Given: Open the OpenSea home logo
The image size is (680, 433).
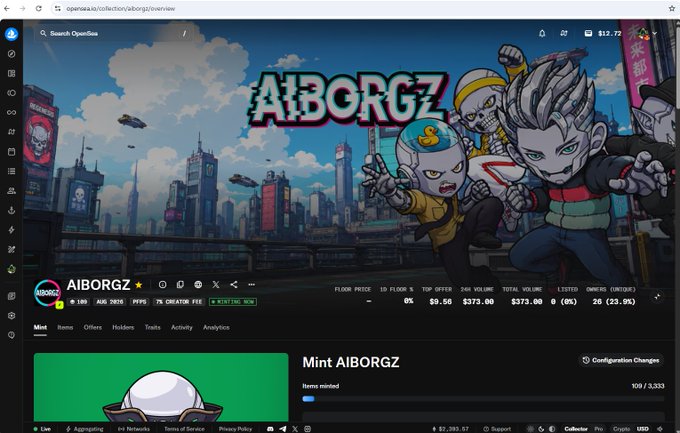Looking at the screenshot, I should [12, 34].
